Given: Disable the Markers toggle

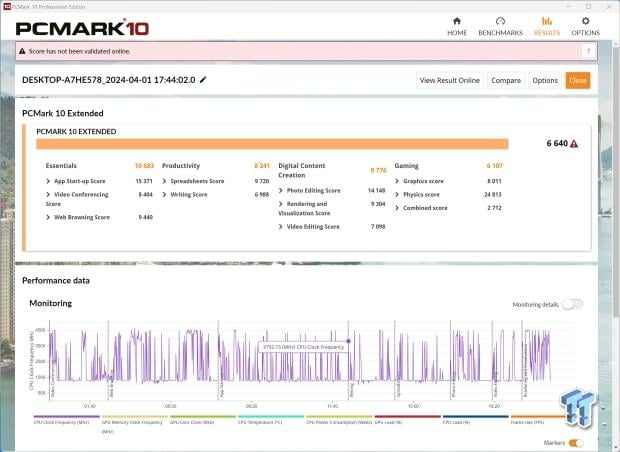Looking at the screenshot, I should [576, 443].
